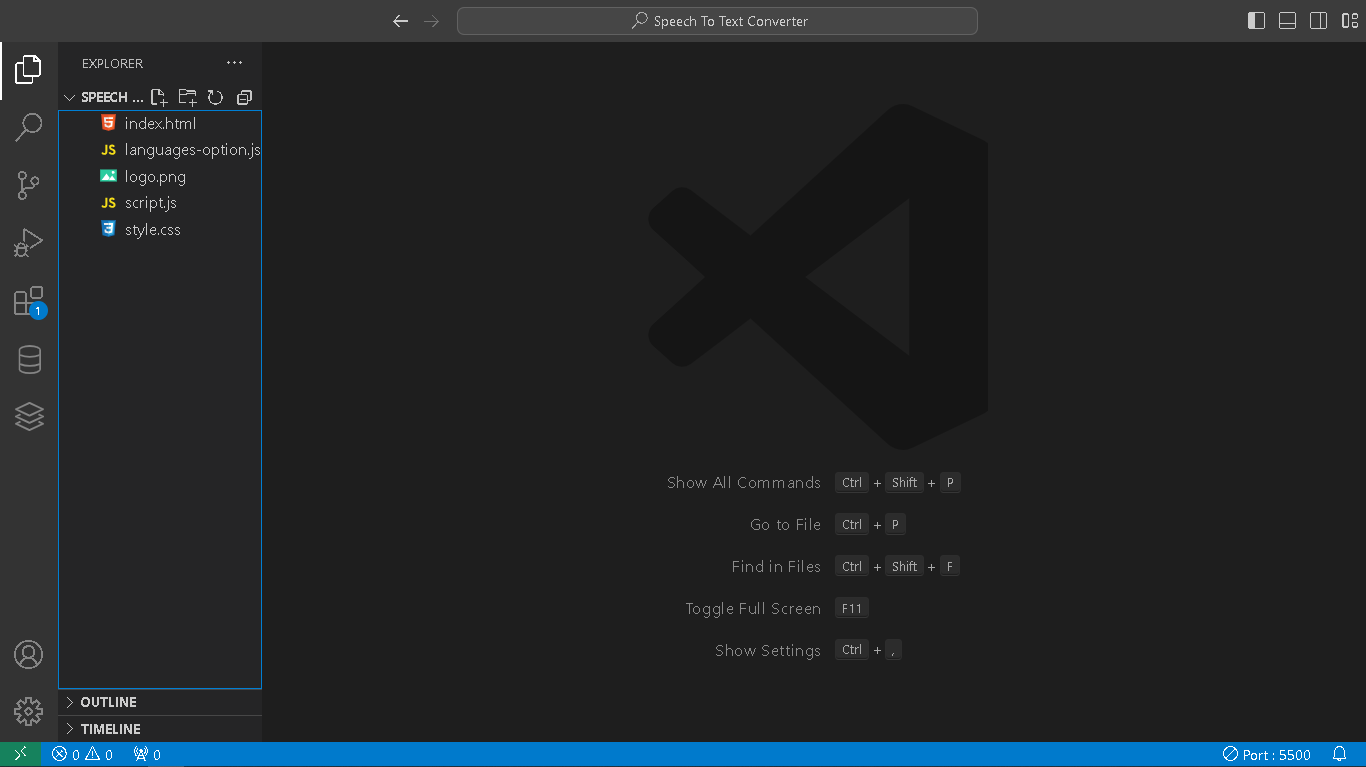Open the Run and Debug panel
Image resolution: width=1366 pixels, height=767 pixels.
coord(28,241)
